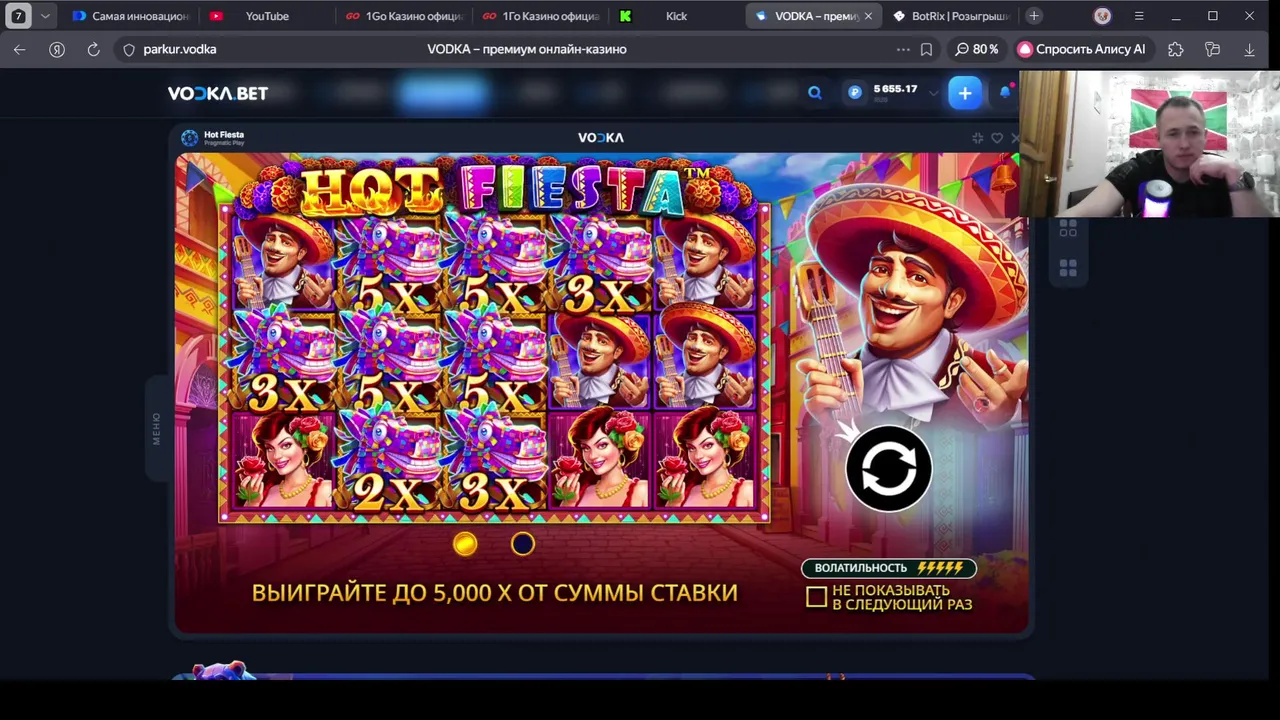The width and height of the screenshot is (1280, 720).
Task: Open the casino site search icon
Action: [815, 93]
